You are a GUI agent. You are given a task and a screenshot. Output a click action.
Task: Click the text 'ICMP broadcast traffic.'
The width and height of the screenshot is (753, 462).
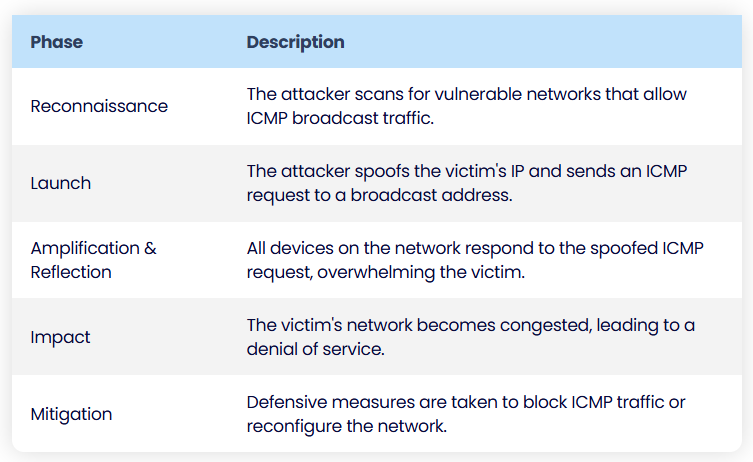[340, 118]
